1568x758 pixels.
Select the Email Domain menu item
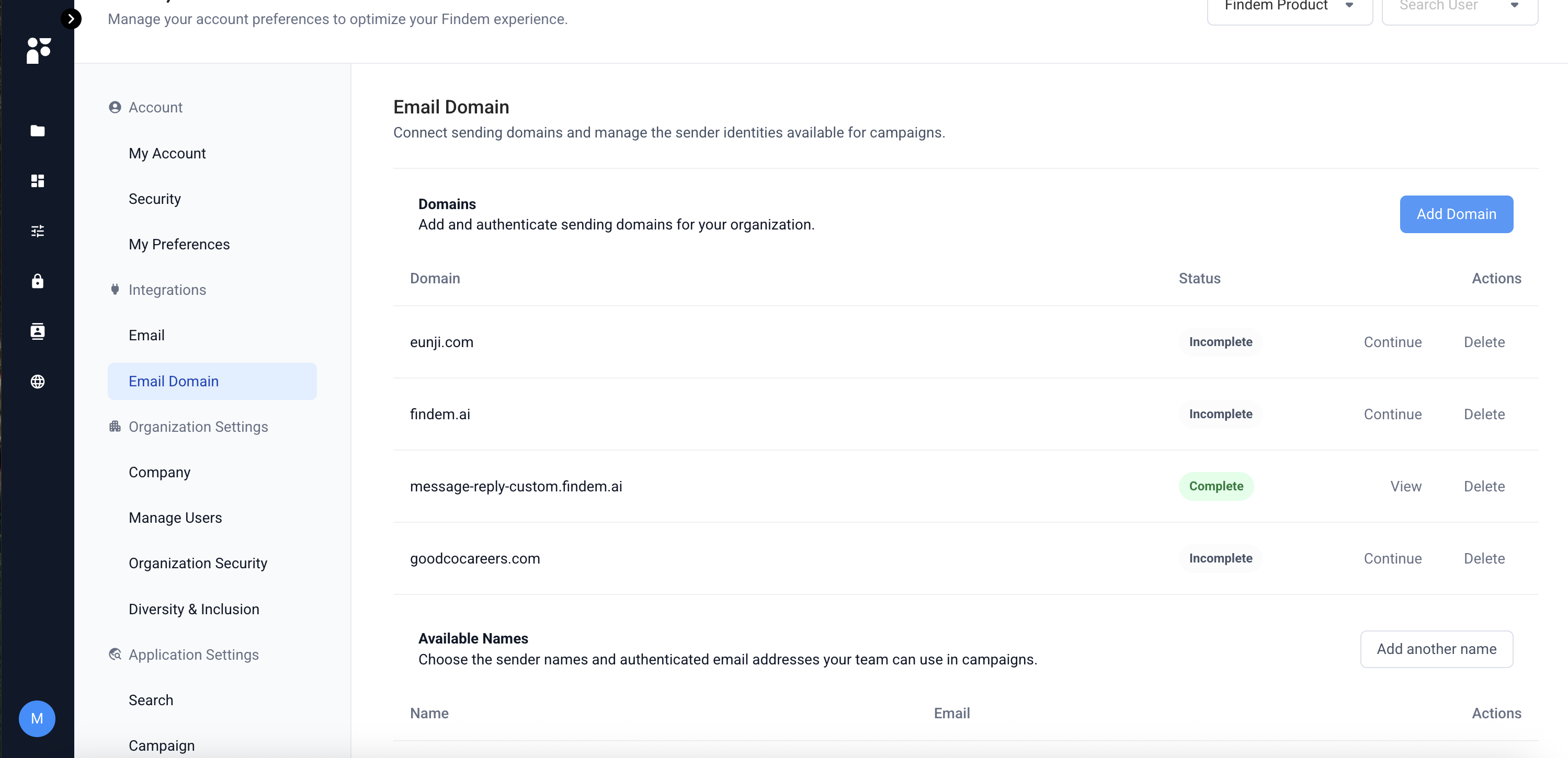pyautogui.click(x=212, y=382)
